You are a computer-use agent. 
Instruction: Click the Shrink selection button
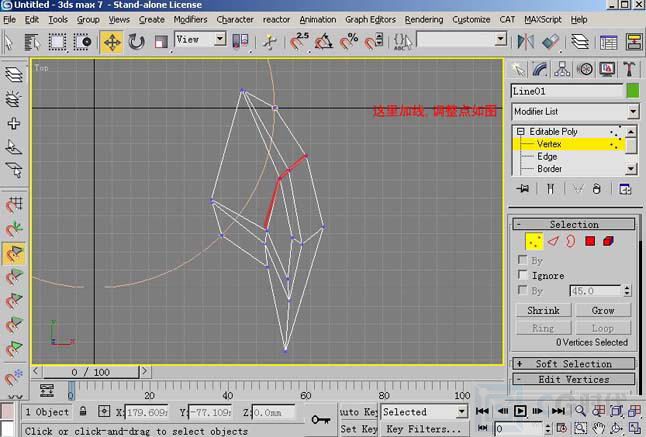click(543, 310)
